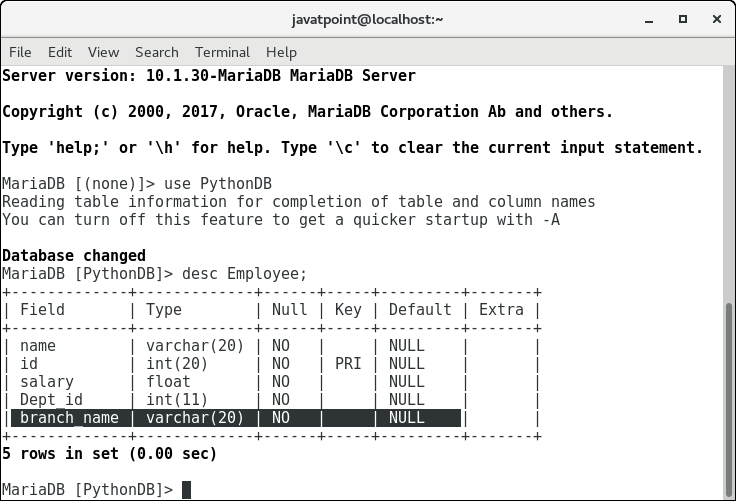Click the javatpoint@localhost title bar

click(367, 19)
